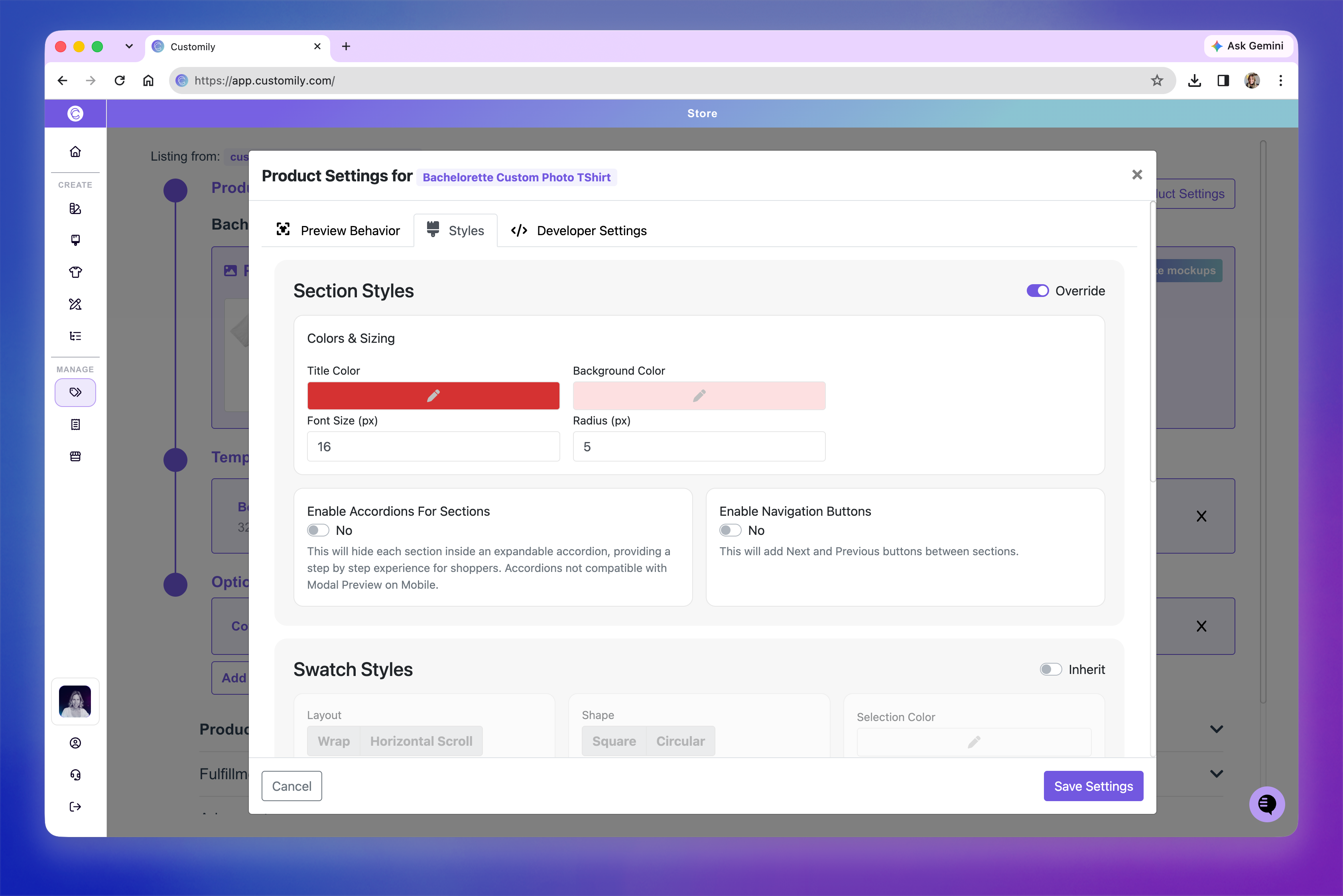Viewport: 1343px width, 896px height.
Task: Toggle the Swatch Styles Inherit switch
Action: [x=1051, y=669]
